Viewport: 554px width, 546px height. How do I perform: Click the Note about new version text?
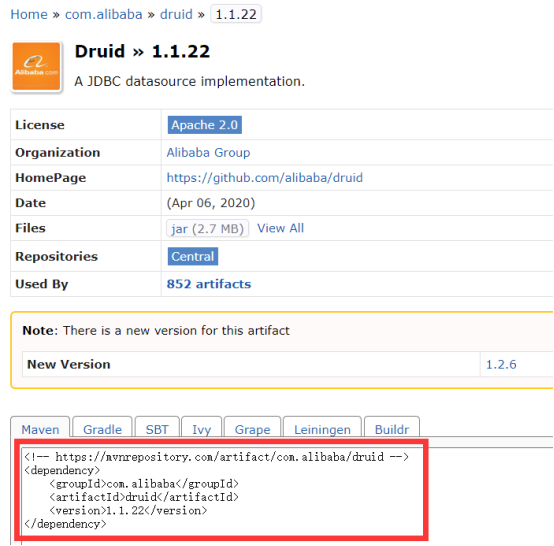click(x=156, y=330)
